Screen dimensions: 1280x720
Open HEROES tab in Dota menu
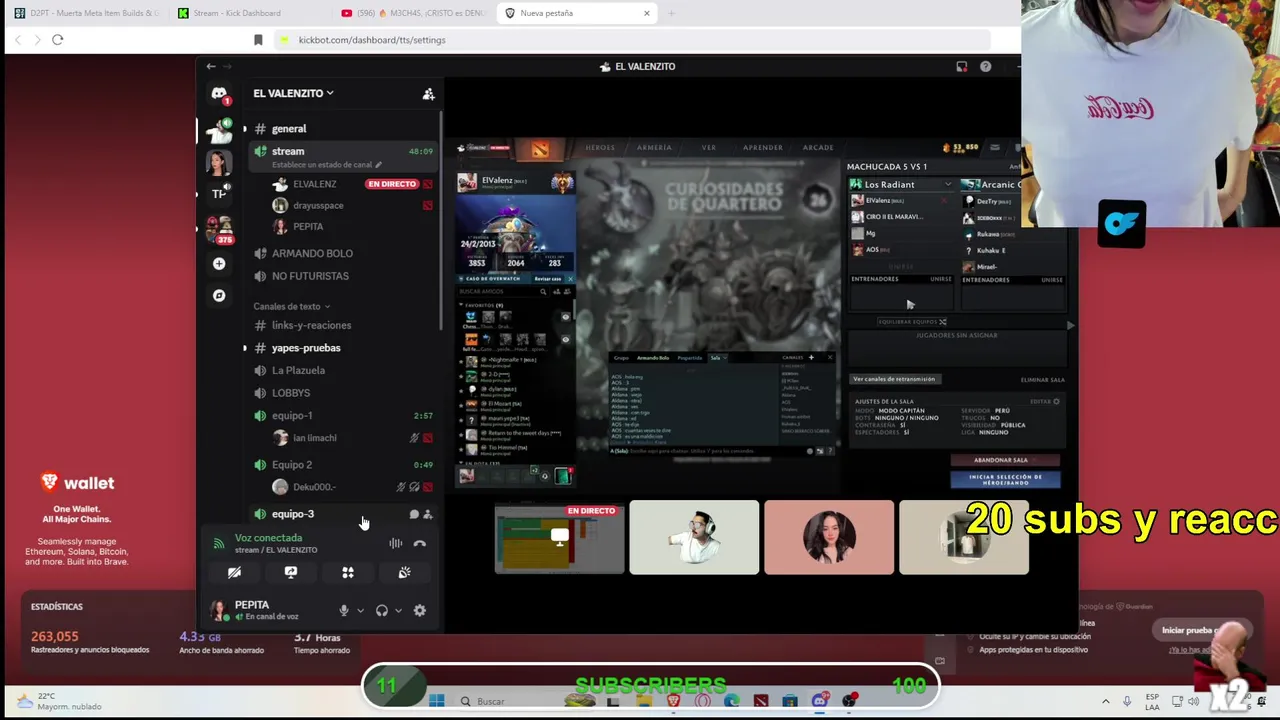pos(600,148)
